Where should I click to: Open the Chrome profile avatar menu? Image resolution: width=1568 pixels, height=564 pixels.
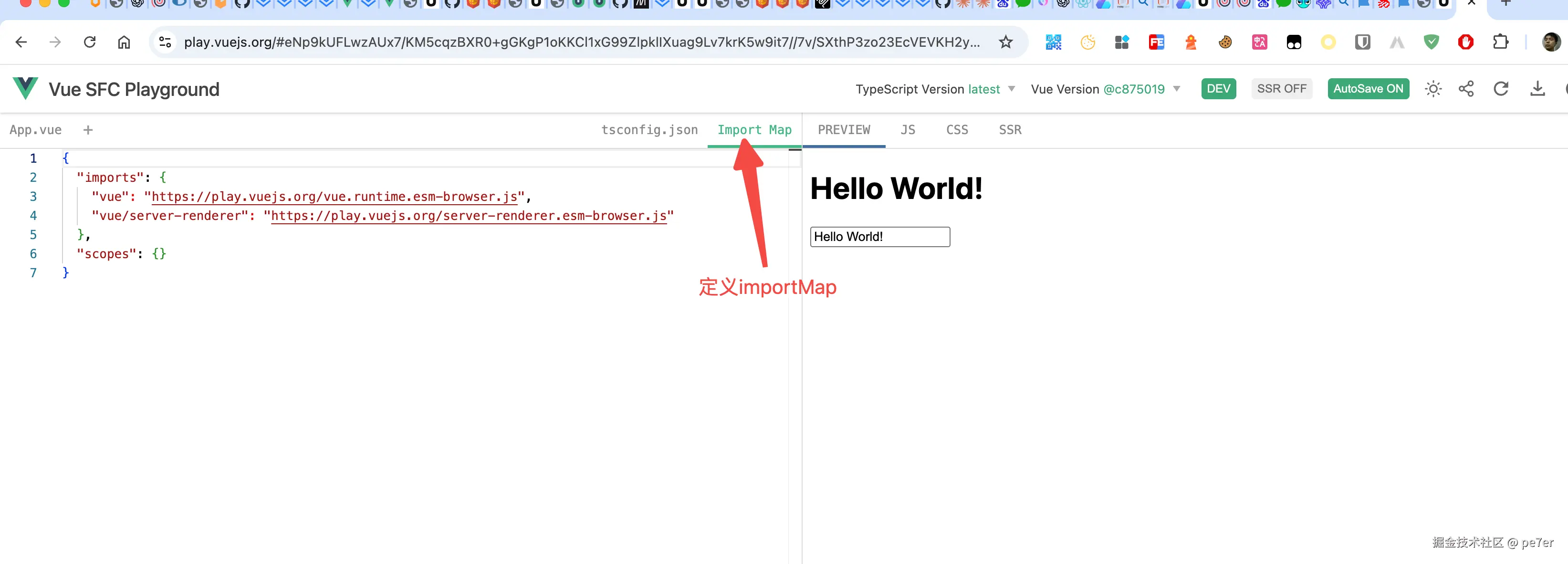point(1551,42)
